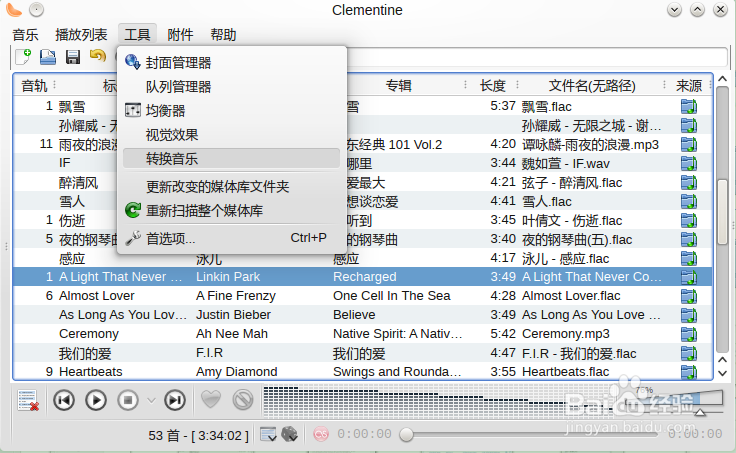Screen dimensions: 736x453
Task: Click the source icon for 叶倩文 - 伤逝.flac row
Action: click(689, 221)
